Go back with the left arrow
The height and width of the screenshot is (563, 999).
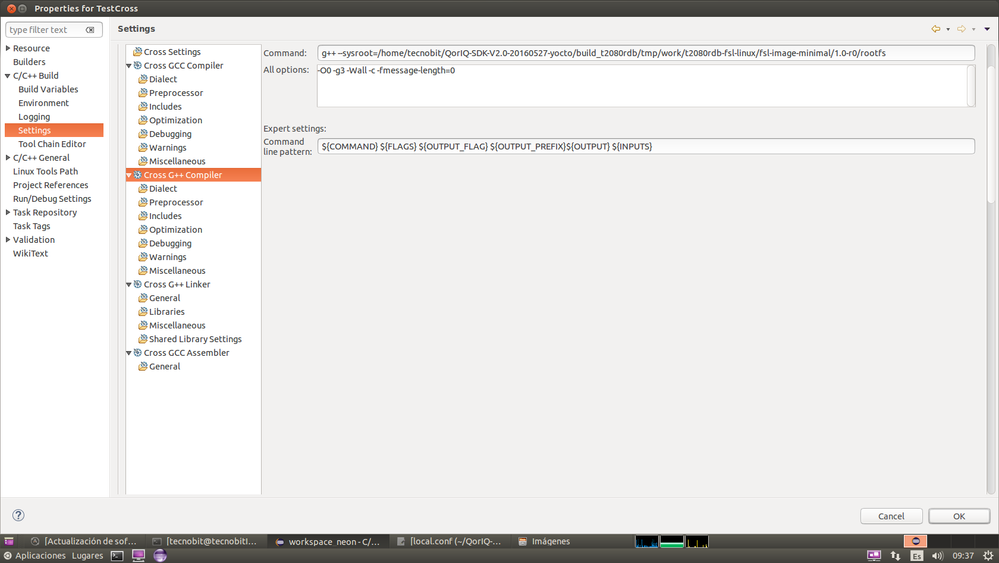(x=935, y=29)
